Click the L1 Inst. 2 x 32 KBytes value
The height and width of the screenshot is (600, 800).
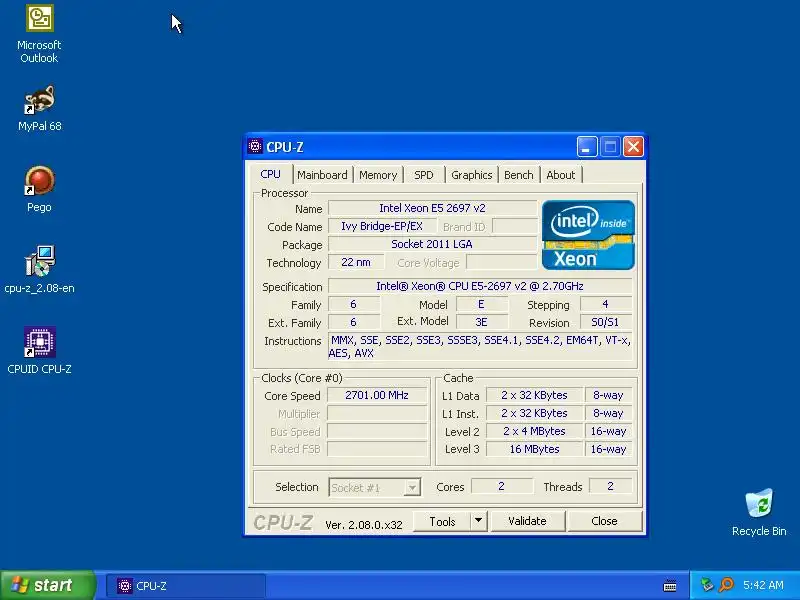click(534, 413)
